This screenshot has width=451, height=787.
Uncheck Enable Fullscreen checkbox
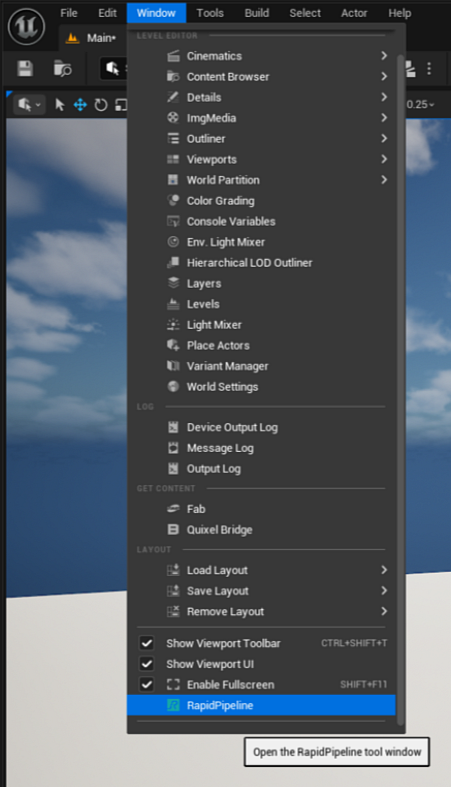(146, 684)
